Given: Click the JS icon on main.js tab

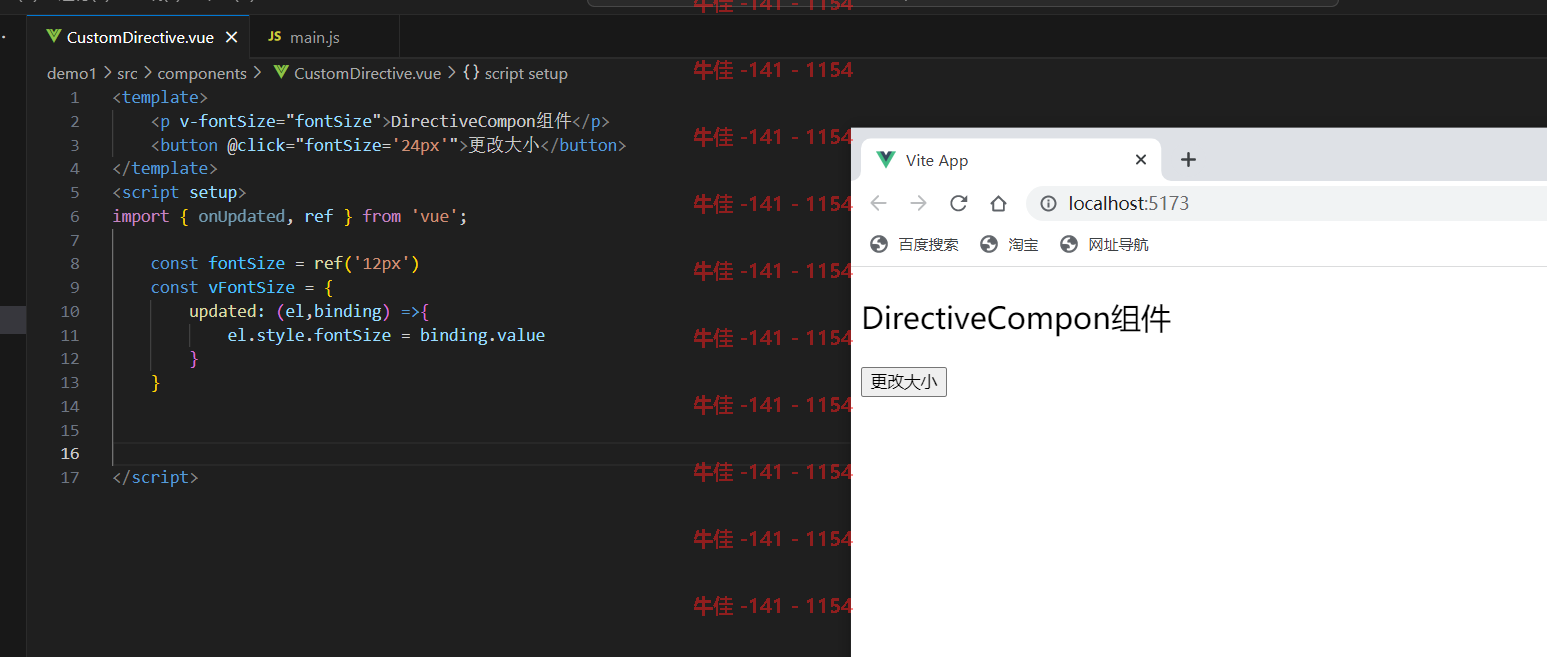Looking at the screenshot, I should [274, 37].
